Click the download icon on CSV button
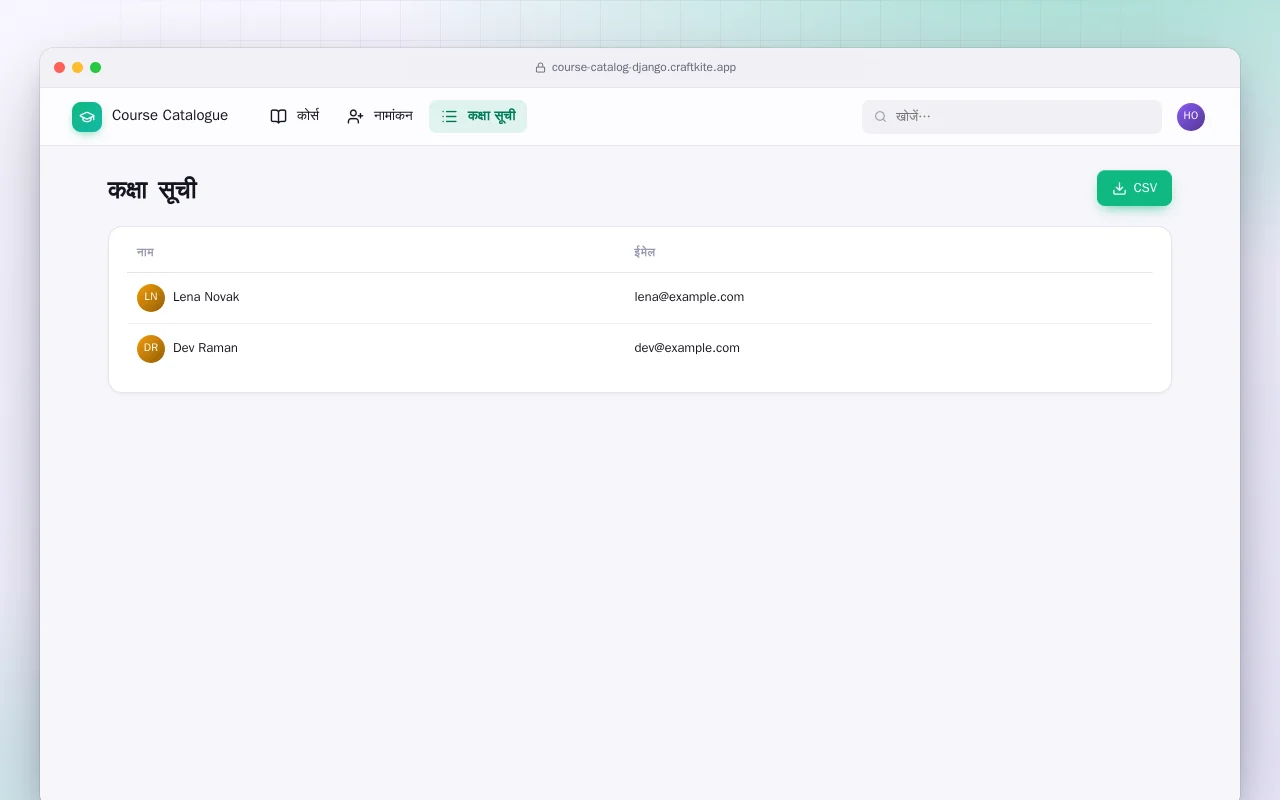Image resolution: width=1280 pixels, height=800 pixels. point(1120,188)
